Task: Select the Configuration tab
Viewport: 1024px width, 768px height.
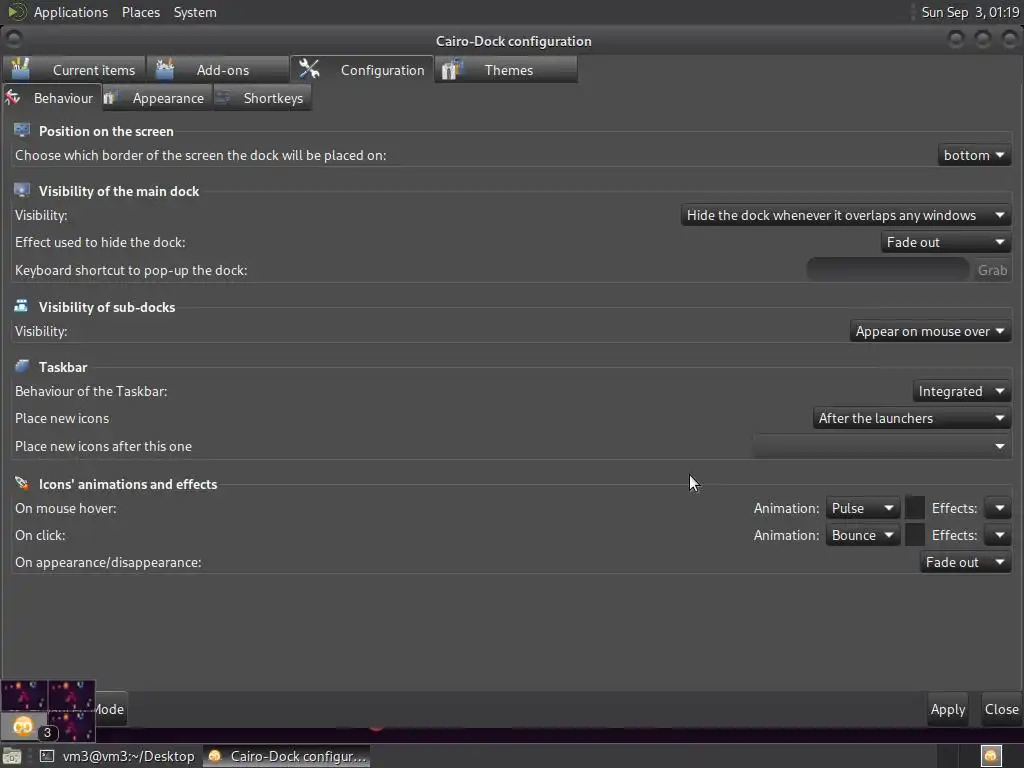Action: pos(362,70)
